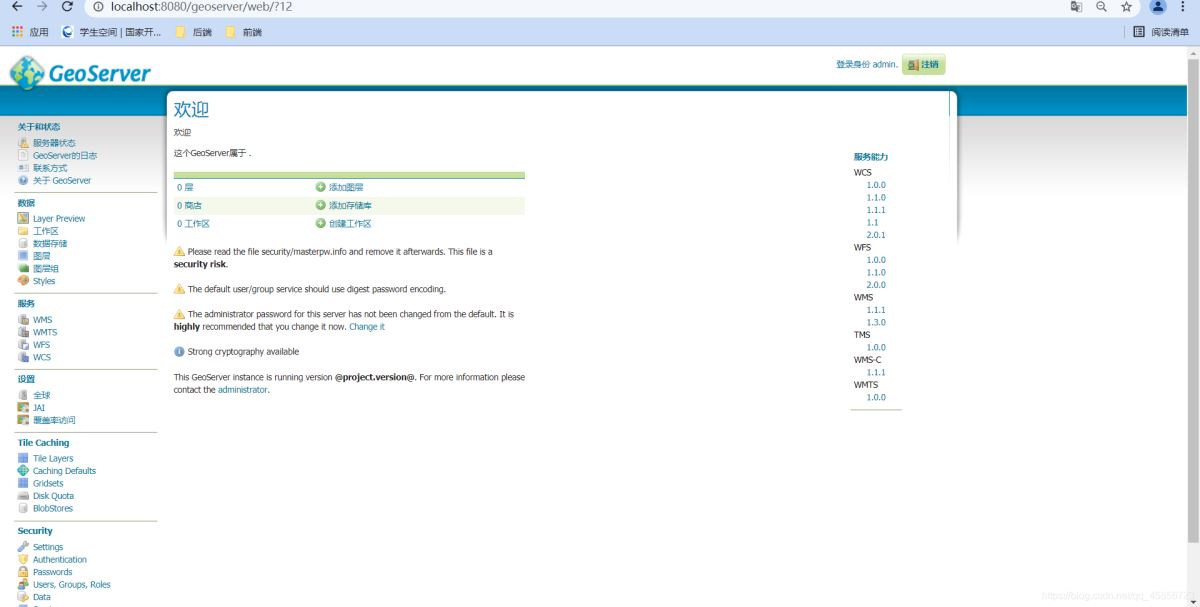Image resolution: width=1200 pixels, height=607 pixels.
Task: Click the global settings icon (全球)
Action: click(x=23, y=395)
